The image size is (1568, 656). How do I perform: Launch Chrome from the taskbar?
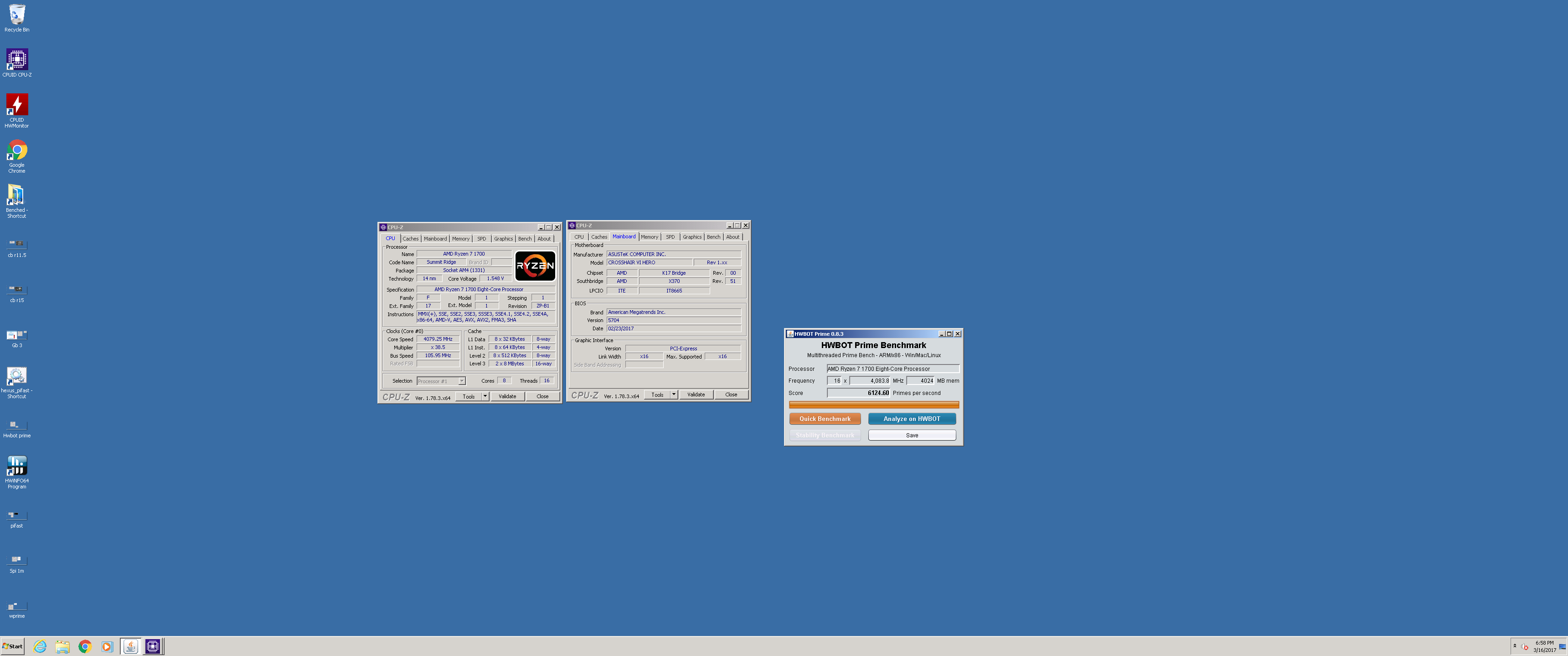(85, 646)
